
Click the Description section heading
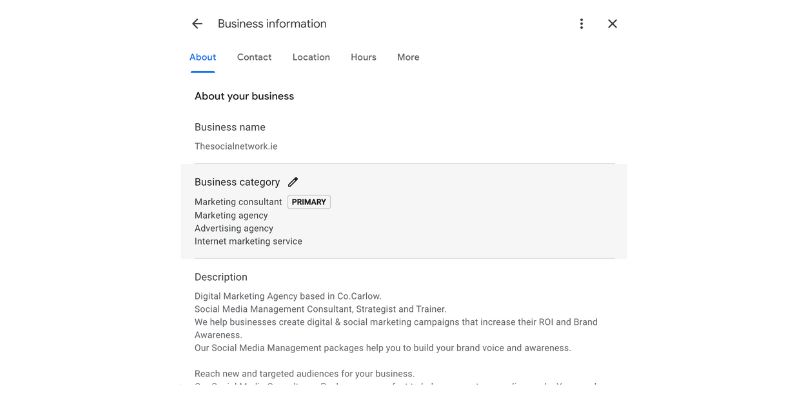pos(221,277)
